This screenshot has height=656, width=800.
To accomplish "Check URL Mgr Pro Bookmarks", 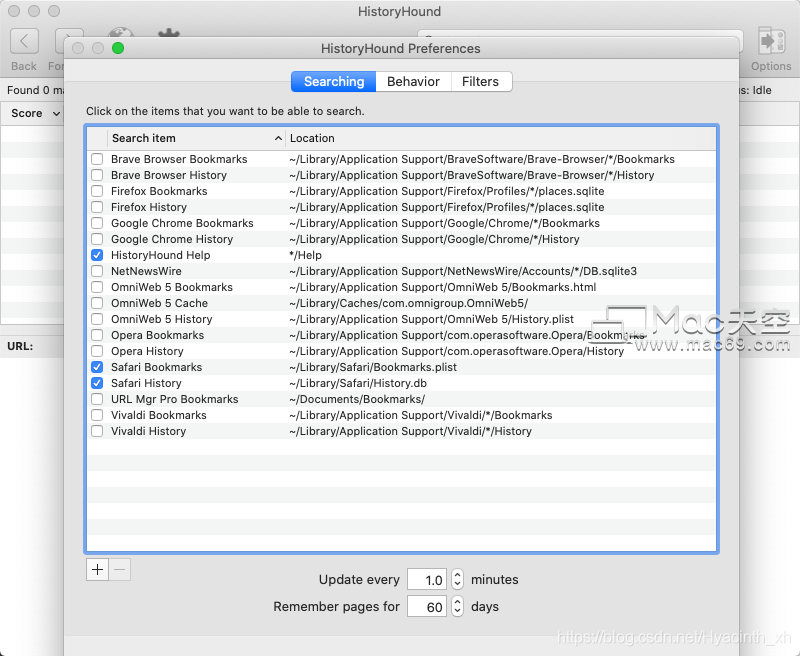I will 97,399.
